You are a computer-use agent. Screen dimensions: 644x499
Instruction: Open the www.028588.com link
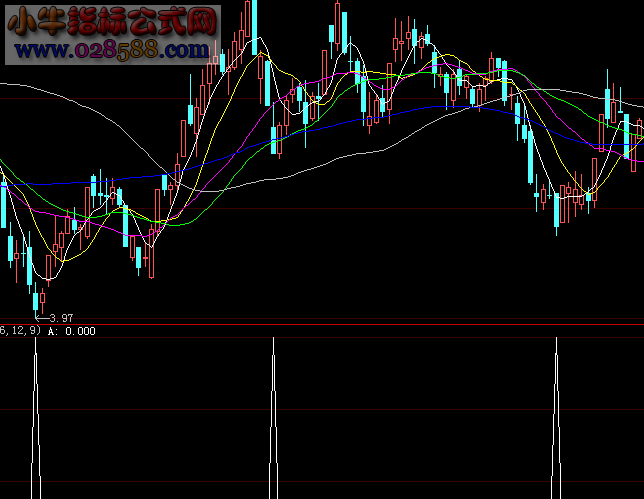pos(112,49)
